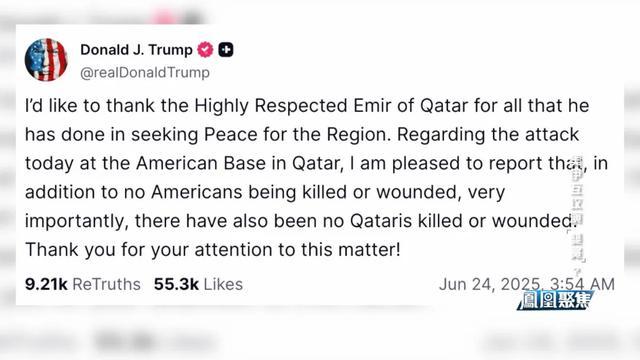View the 55.3k Likes list
The image size is (640, 360).
[x=198, y=284]
